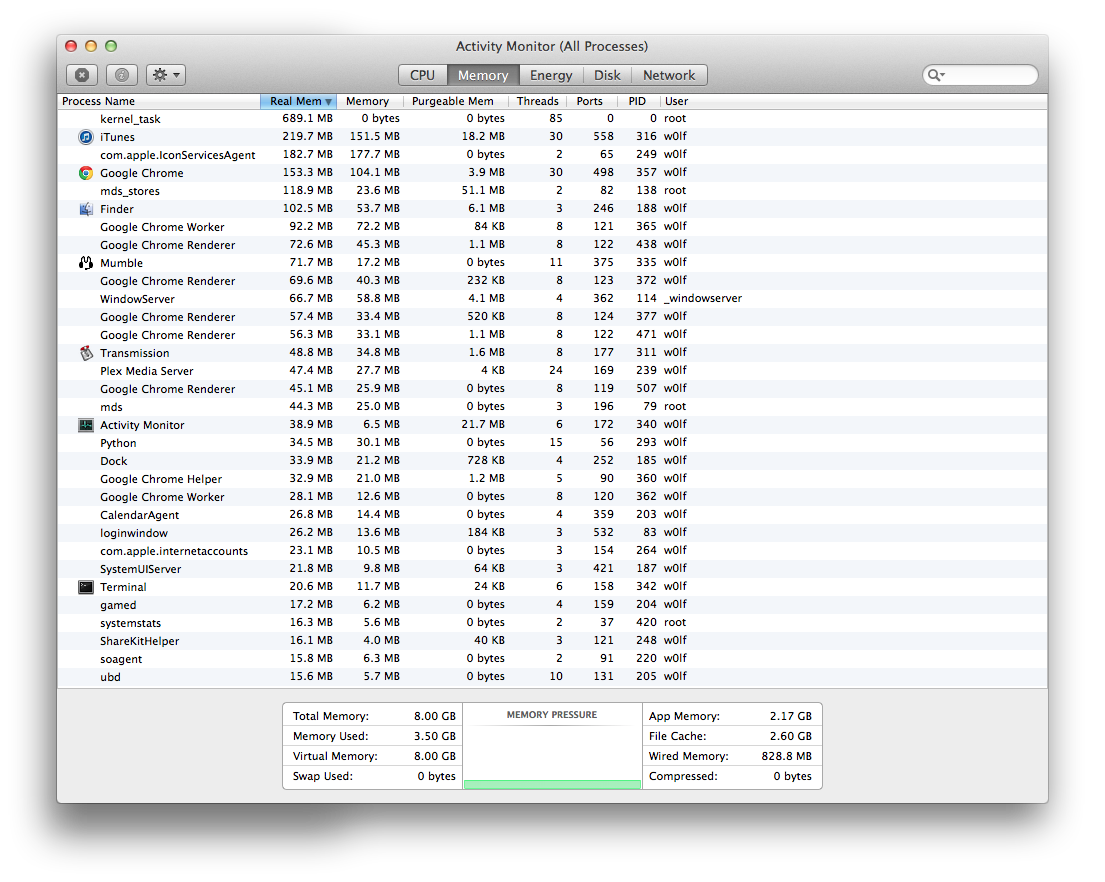Sort by Purgeable Mem column
The width and height of the screenshot is (1105, 882).
coord(455,101)
